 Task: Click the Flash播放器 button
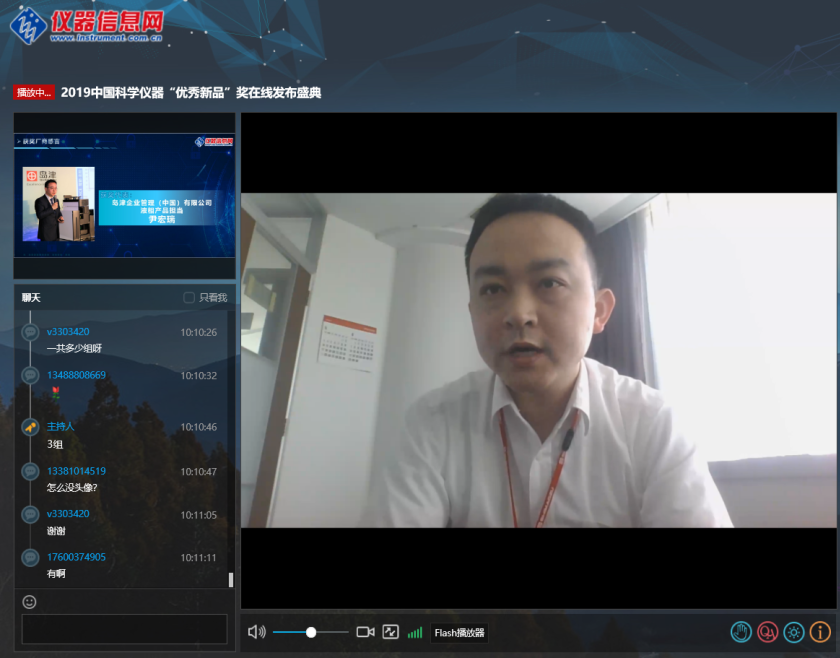459,633
